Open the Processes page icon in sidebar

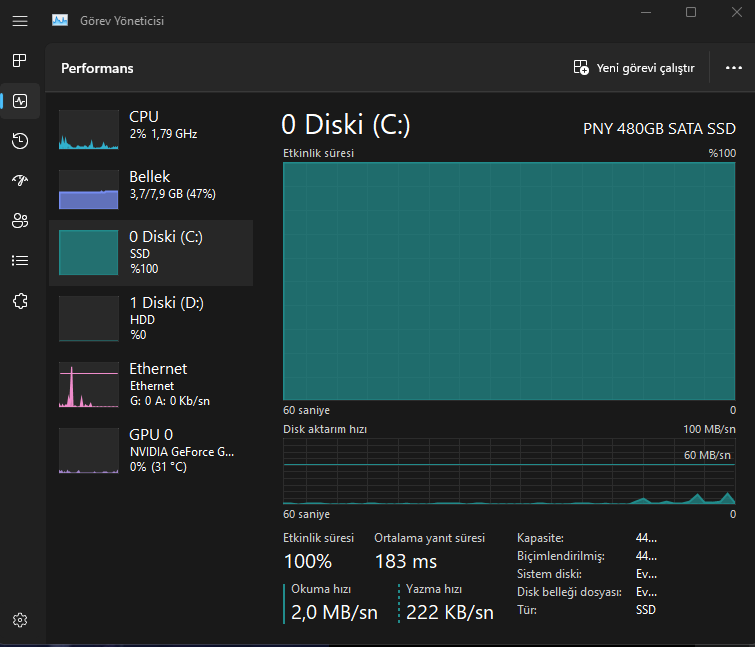tap(20, 61)
